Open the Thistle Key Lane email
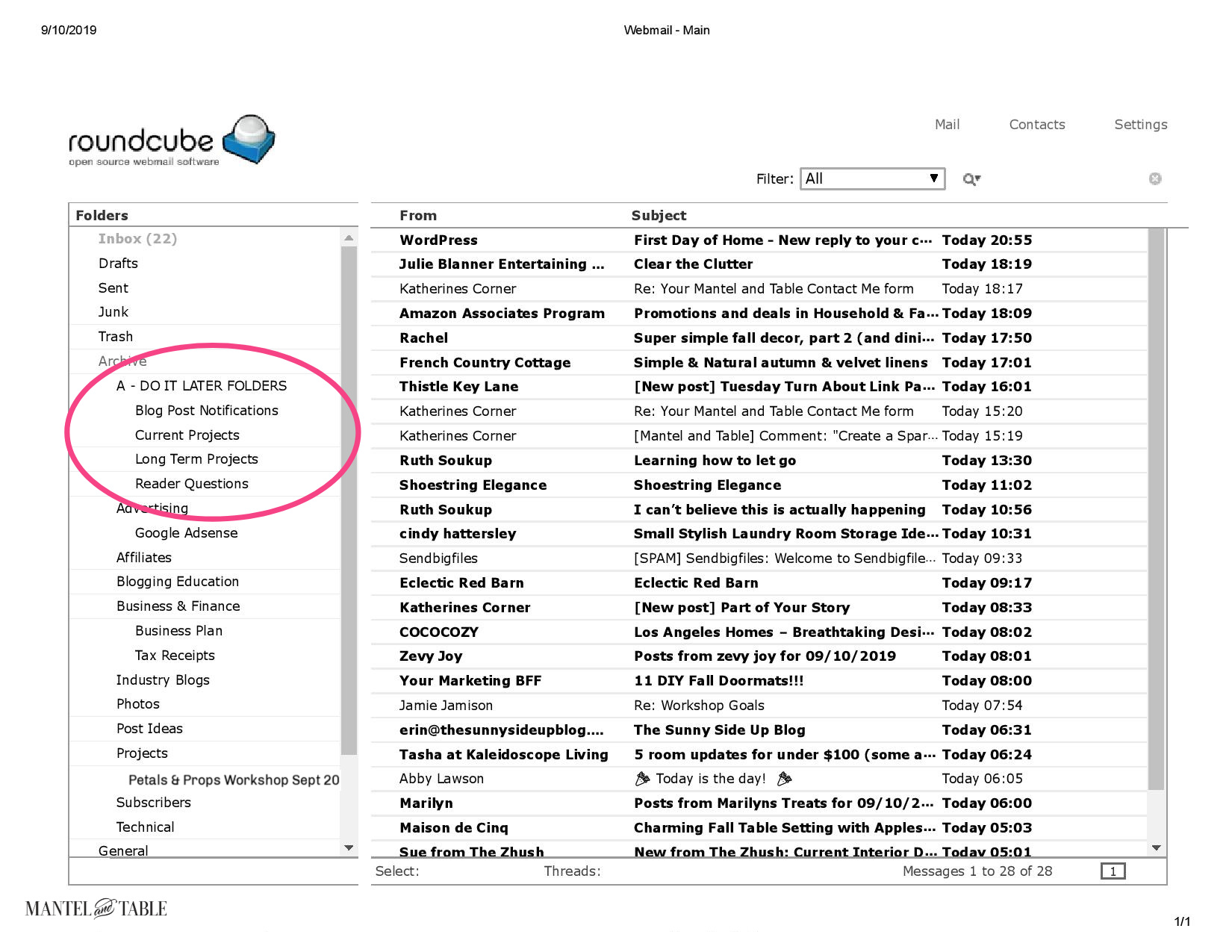Image resolution: width=1232 pixels, height=952 pixels. point(759,387)
